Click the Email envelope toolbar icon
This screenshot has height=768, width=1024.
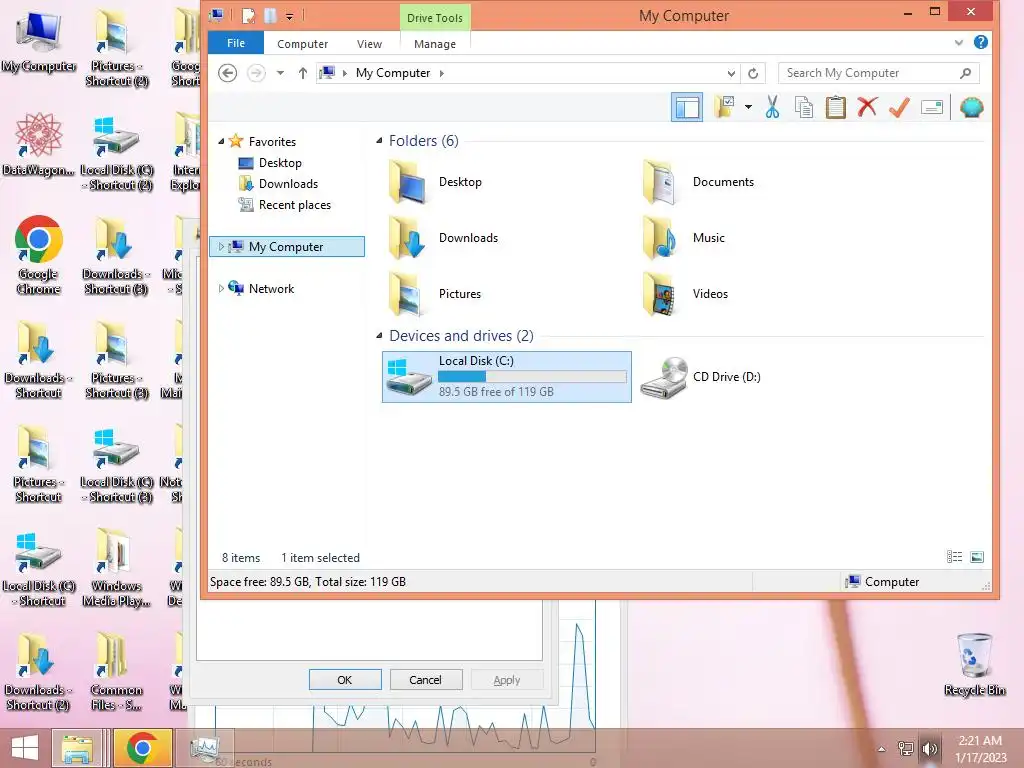point(932,107)
